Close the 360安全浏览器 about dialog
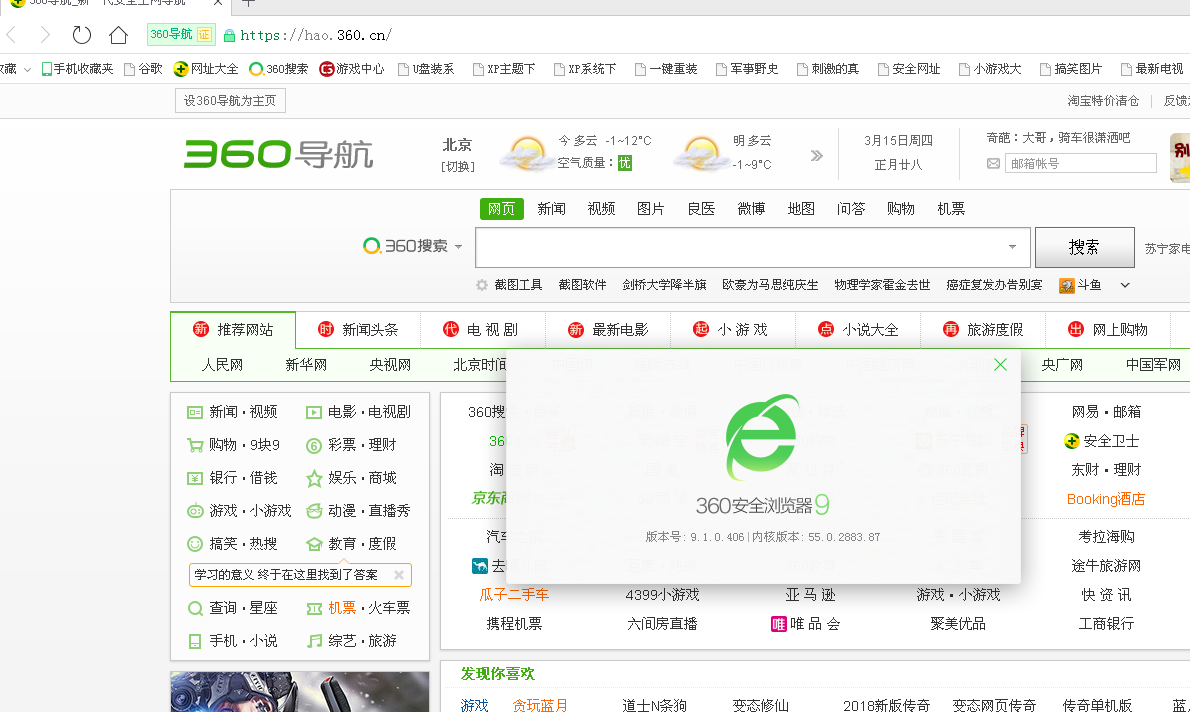1190x712 pixels. pos(1000,365)
